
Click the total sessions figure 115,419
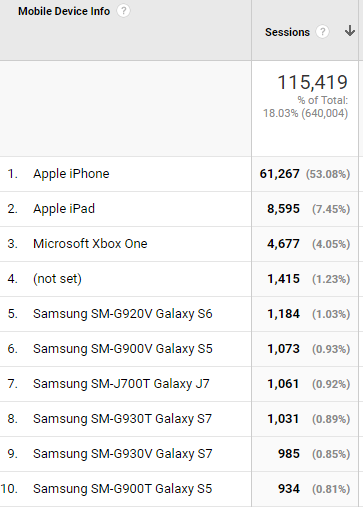pos(313,82)
